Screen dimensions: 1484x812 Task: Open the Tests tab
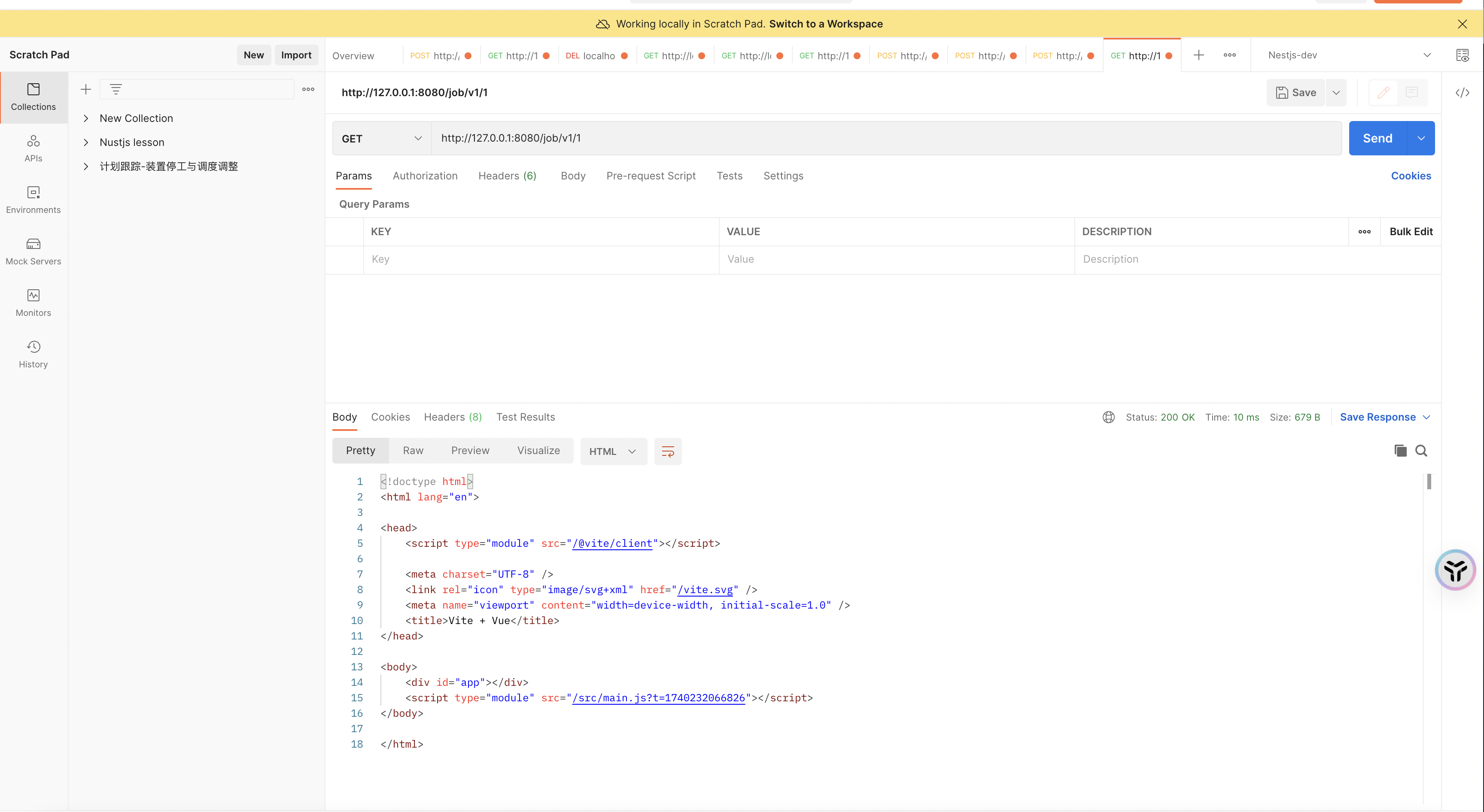729,176
